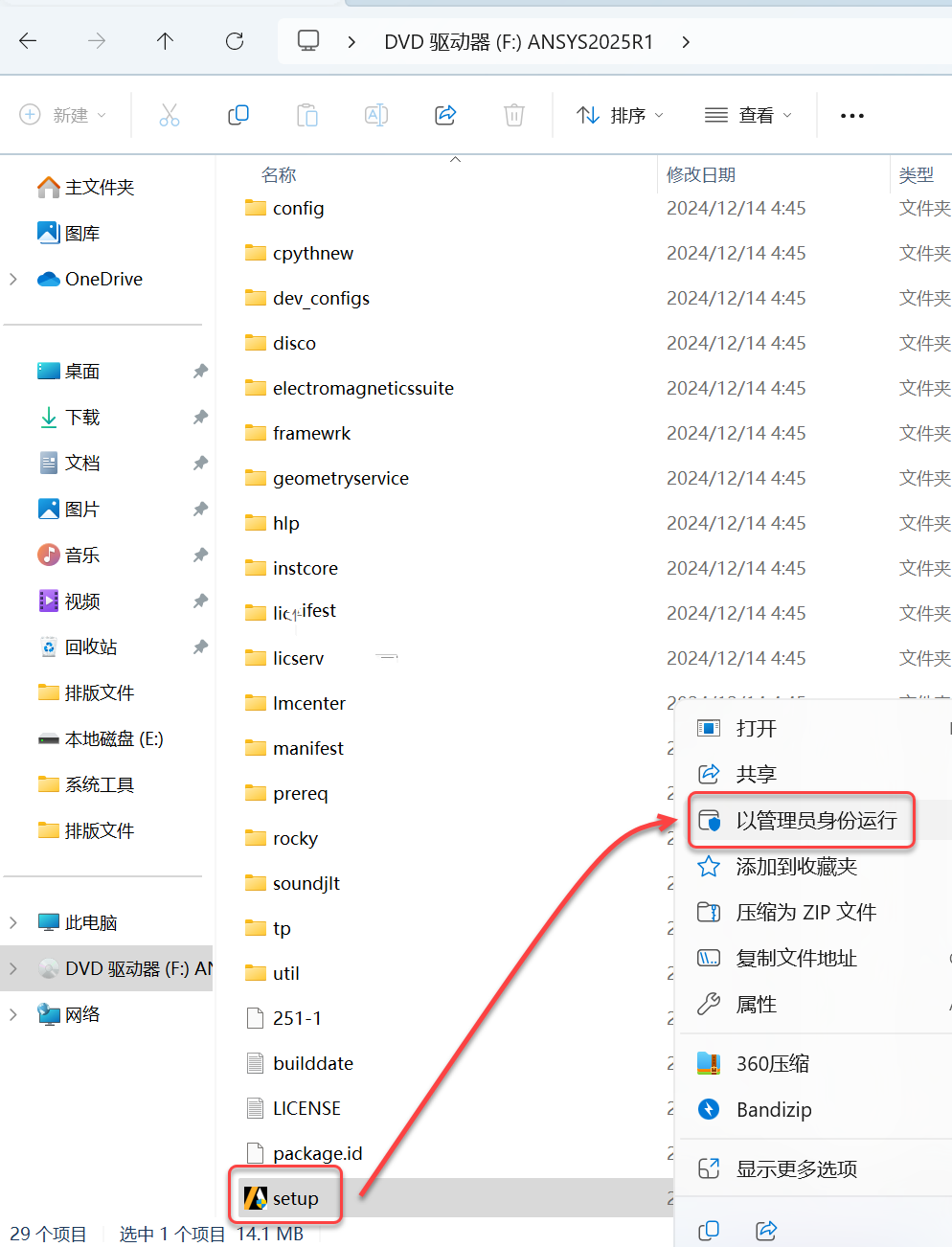Click the computer icon in address bar
952x1247 pixels.
[308, 41]
